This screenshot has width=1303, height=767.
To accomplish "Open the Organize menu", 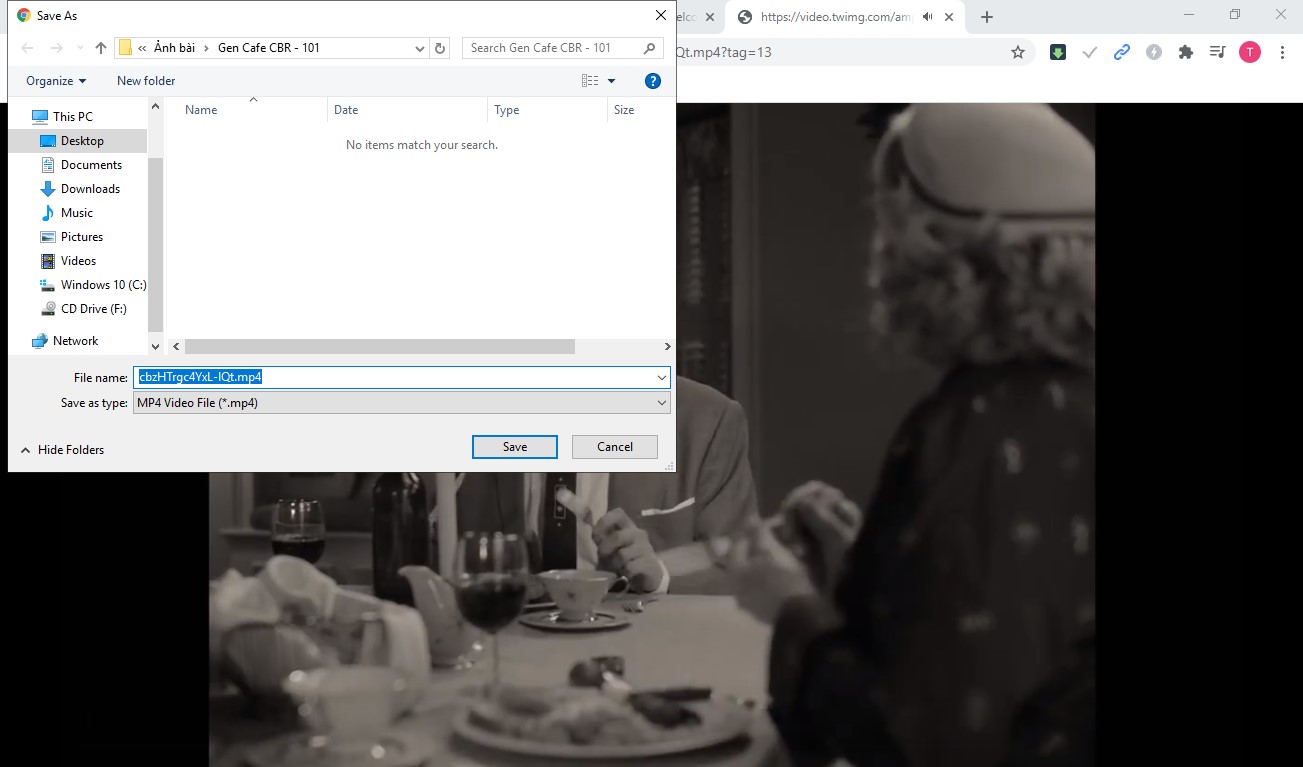I will pos(53,80).
